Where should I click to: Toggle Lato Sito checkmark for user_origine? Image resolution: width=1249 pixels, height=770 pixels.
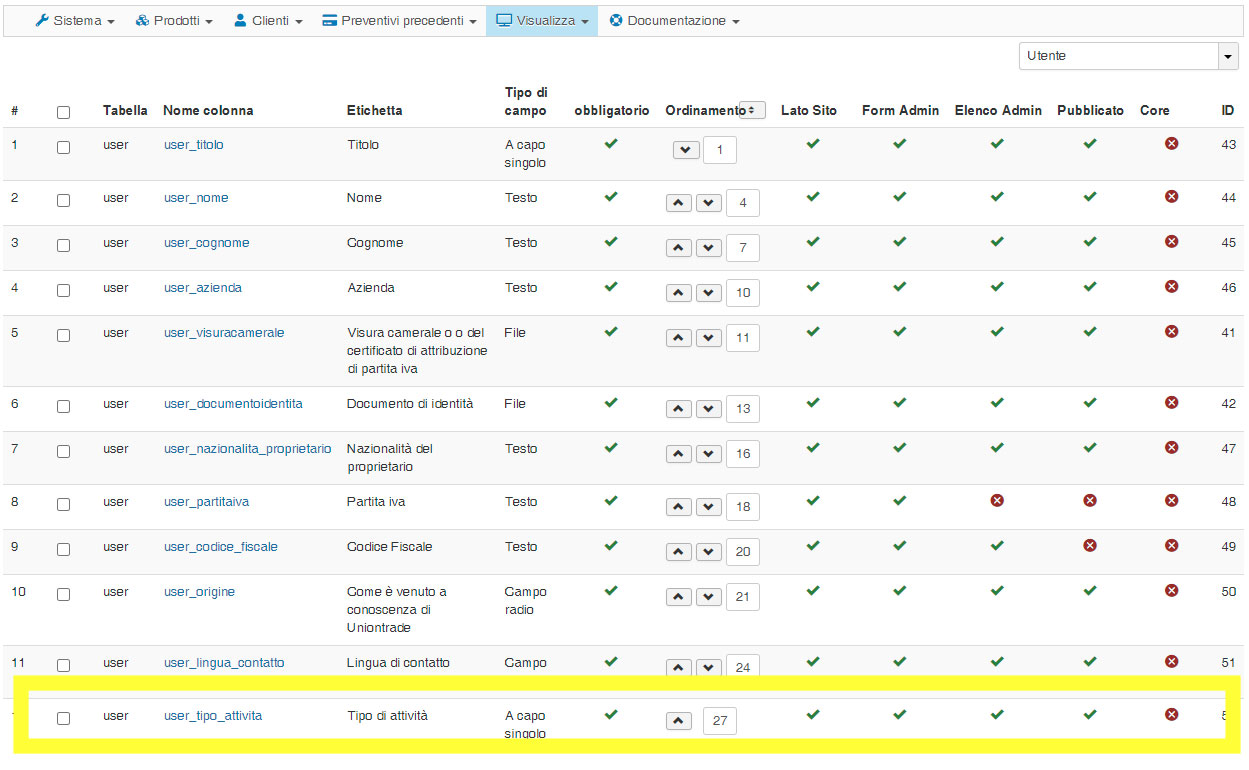813,590
